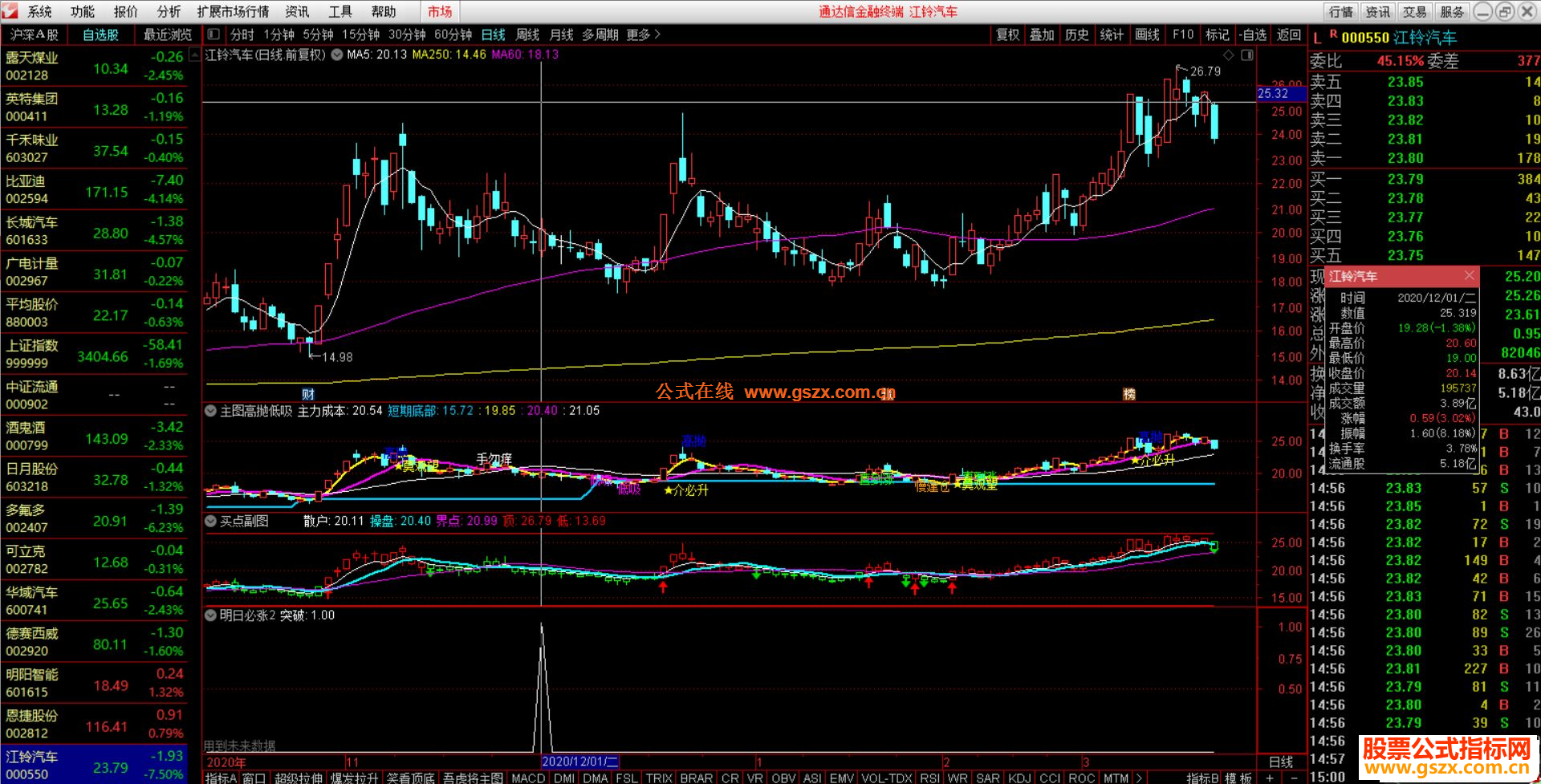Open the 分析 menu
This screenshot has height=784, width=1541.
click(169, 11)
